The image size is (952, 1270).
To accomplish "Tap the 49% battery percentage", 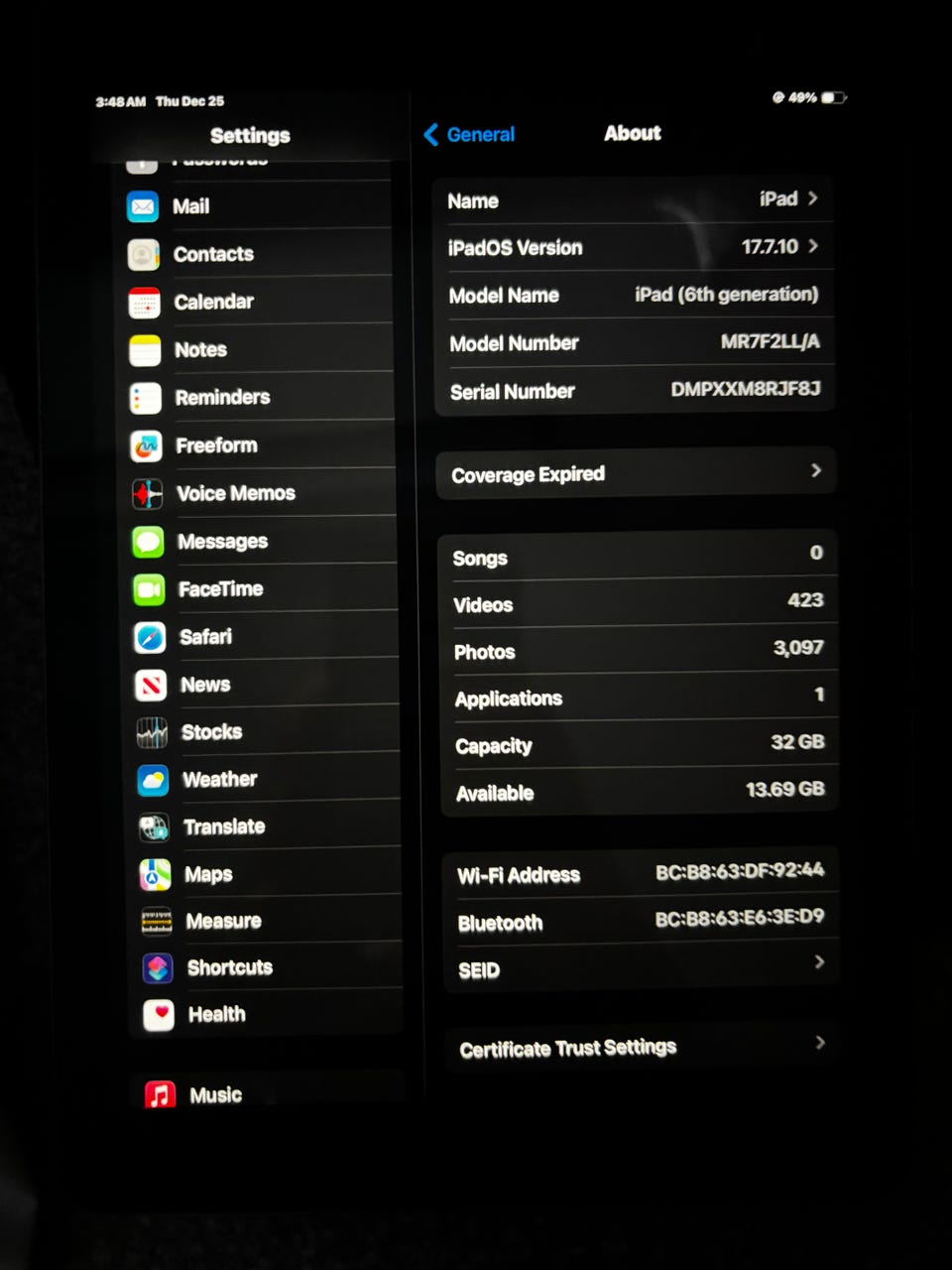I will tap(801, 97).
